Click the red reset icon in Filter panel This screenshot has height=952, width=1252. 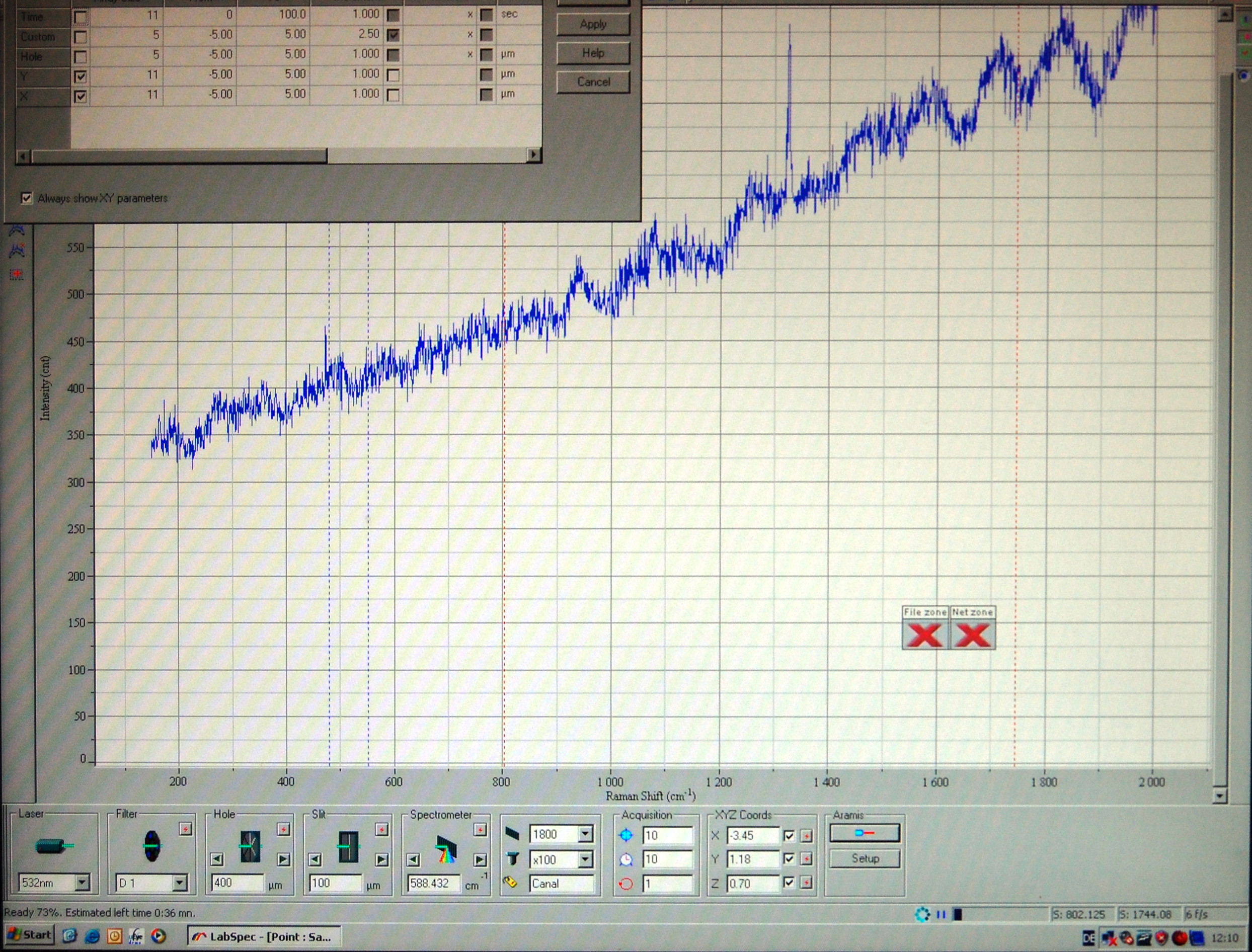click(185, 829)
